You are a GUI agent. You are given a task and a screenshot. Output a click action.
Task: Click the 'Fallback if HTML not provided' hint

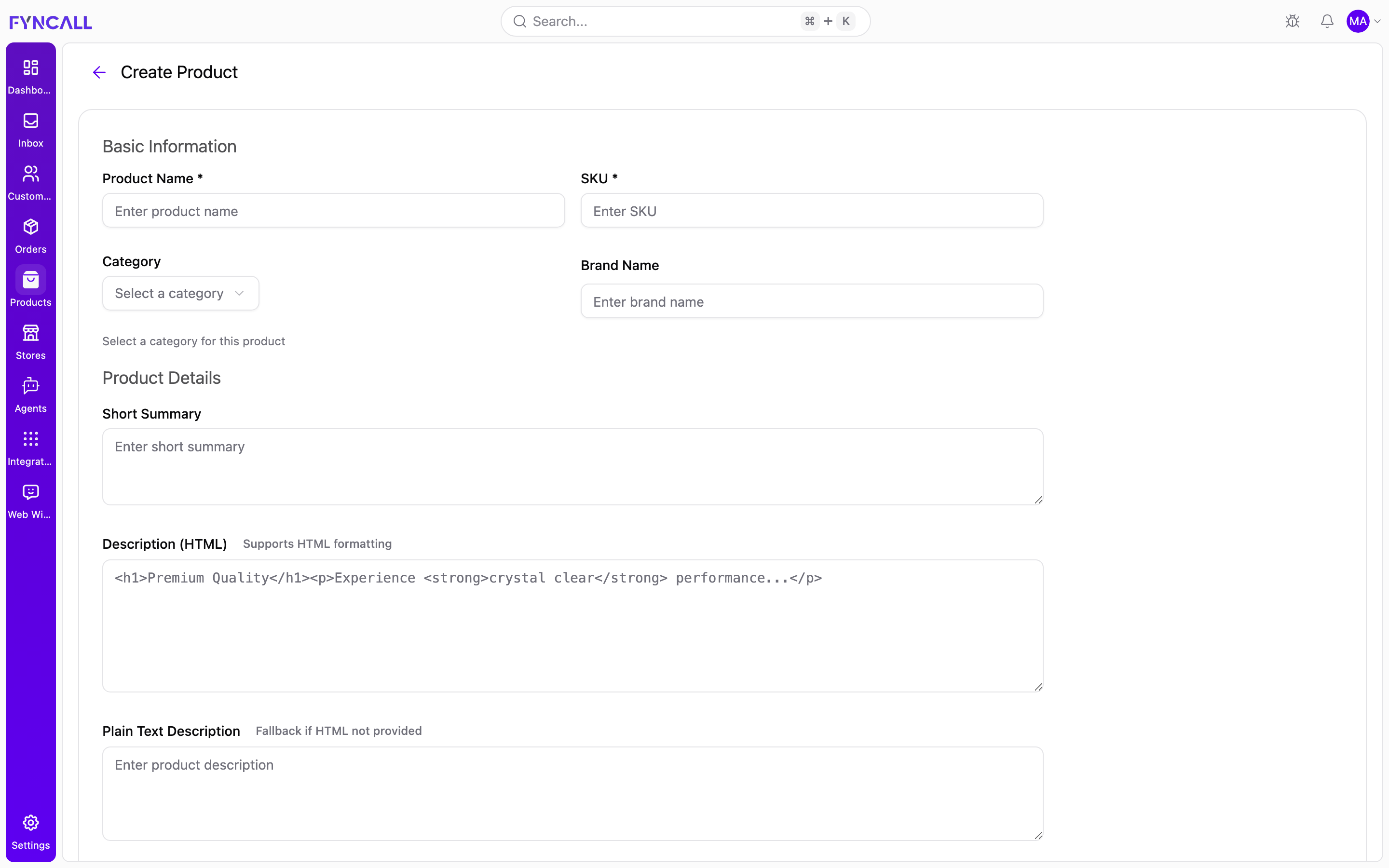pos(339,731)
